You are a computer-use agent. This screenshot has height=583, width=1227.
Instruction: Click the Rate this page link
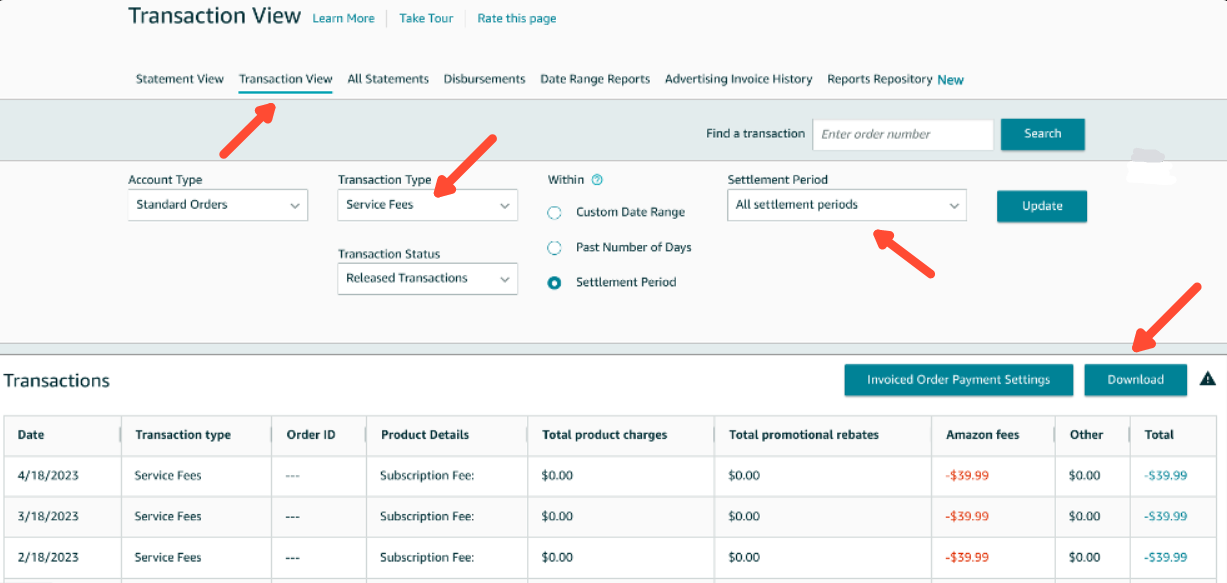(517, 18)
